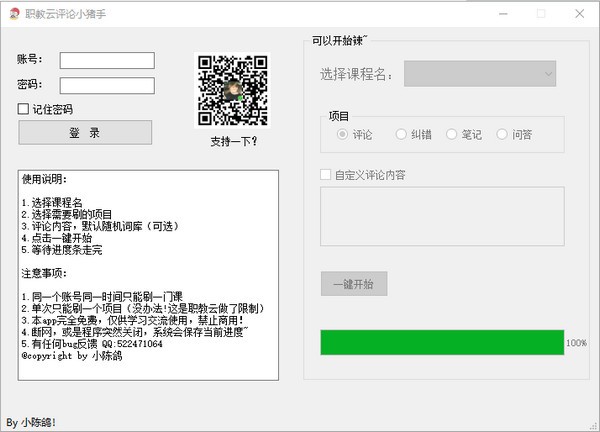Focus the 密码 input field

[107, 85]
